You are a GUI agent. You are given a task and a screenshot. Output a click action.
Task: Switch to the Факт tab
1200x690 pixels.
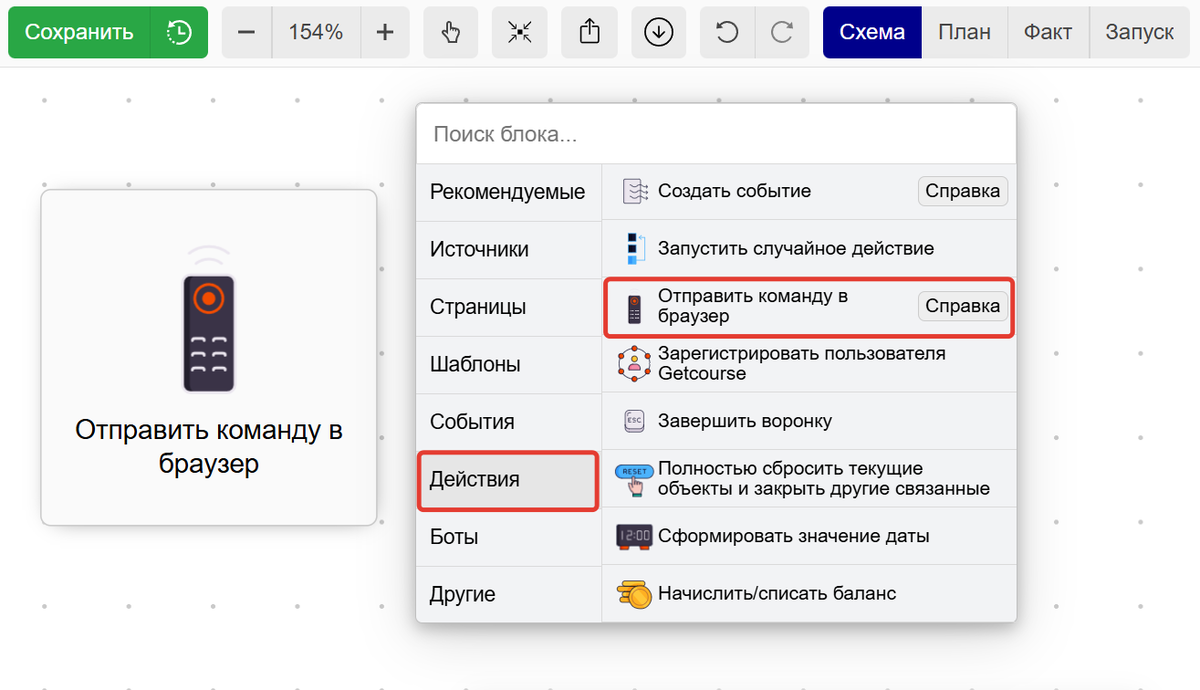click(1048, 32)
